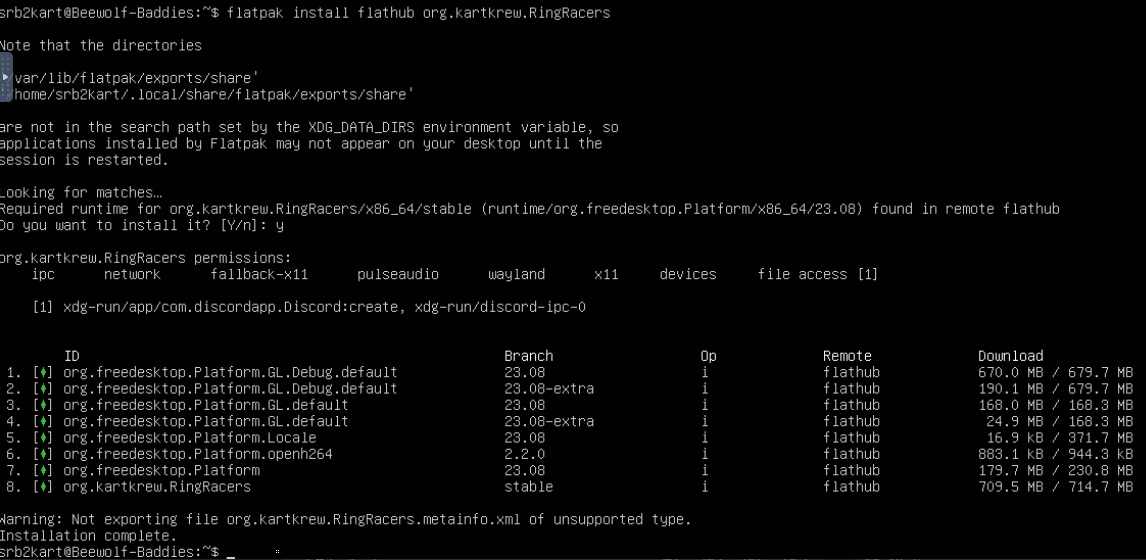Click the 'session is restarted.' line
Image resolution: width=1146 pixels, height=560 pixels.
(84, 159)
